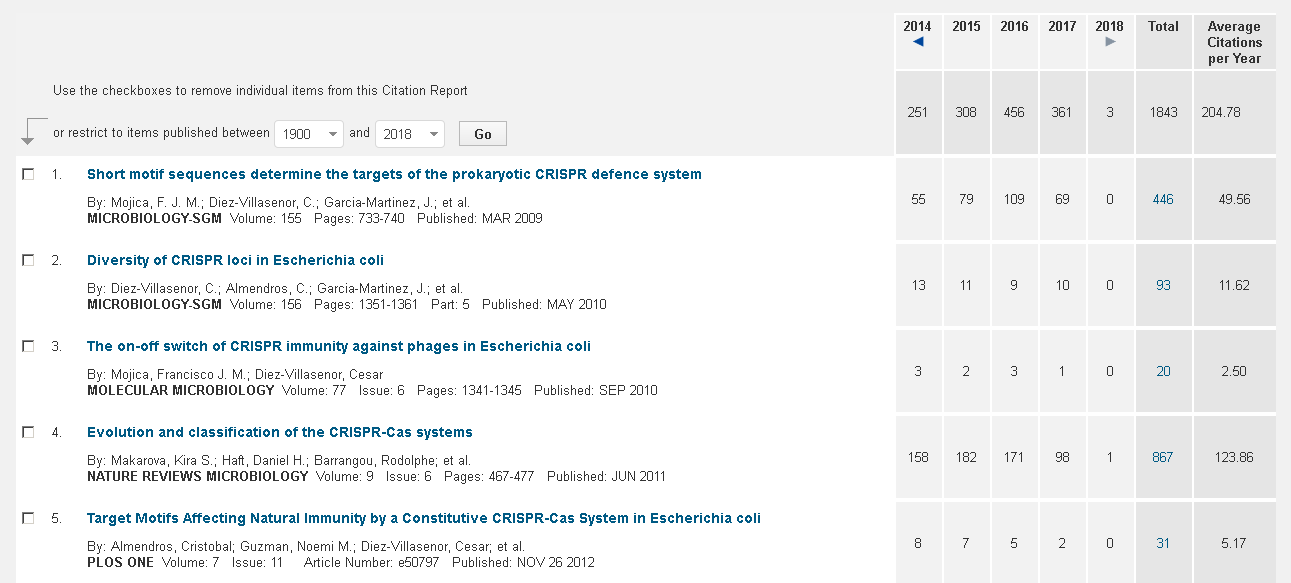Open the Target Motifs Affecting Natural Immunity article

point(423,518)
